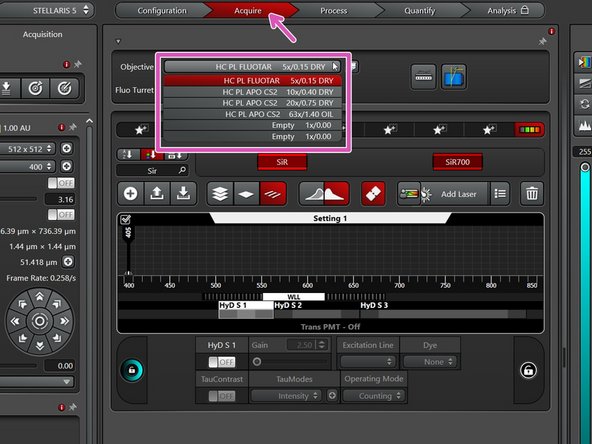Select the 63x/1.40 OIL objective
This screenshot has height=444, width=592.
click(253, 114)
